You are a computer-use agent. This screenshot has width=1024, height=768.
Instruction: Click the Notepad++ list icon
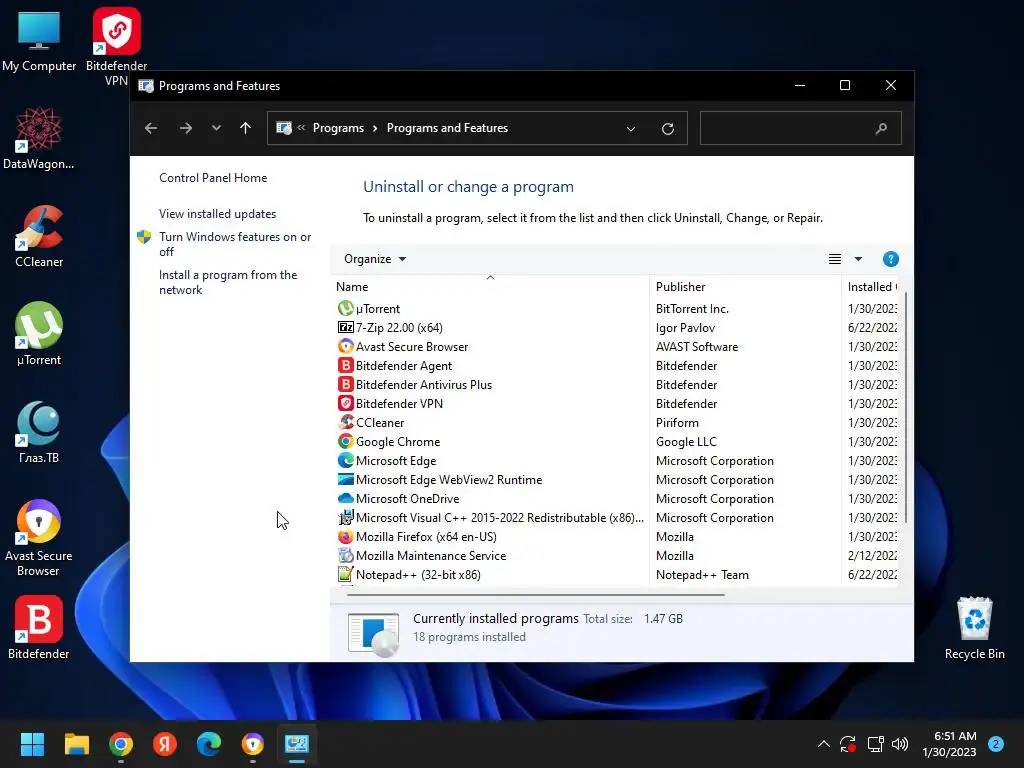tap(345, 574)
